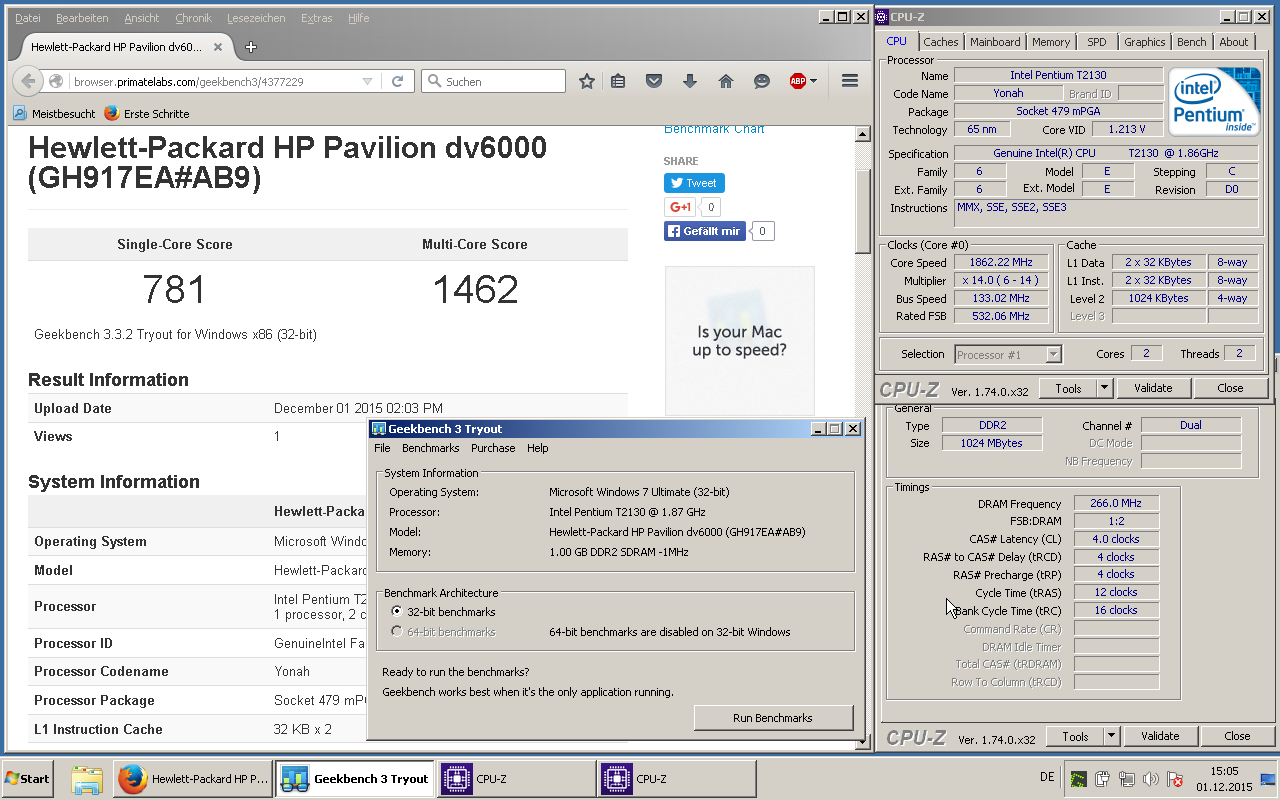Open file explorer from taskbar

click(x=87, y=779)
